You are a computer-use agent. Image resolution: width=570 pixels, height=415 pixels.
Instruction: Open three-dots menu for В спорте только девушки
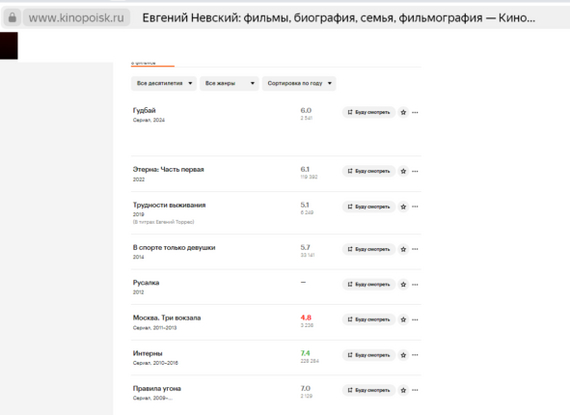pyautogui.click(x=415, y=249)
